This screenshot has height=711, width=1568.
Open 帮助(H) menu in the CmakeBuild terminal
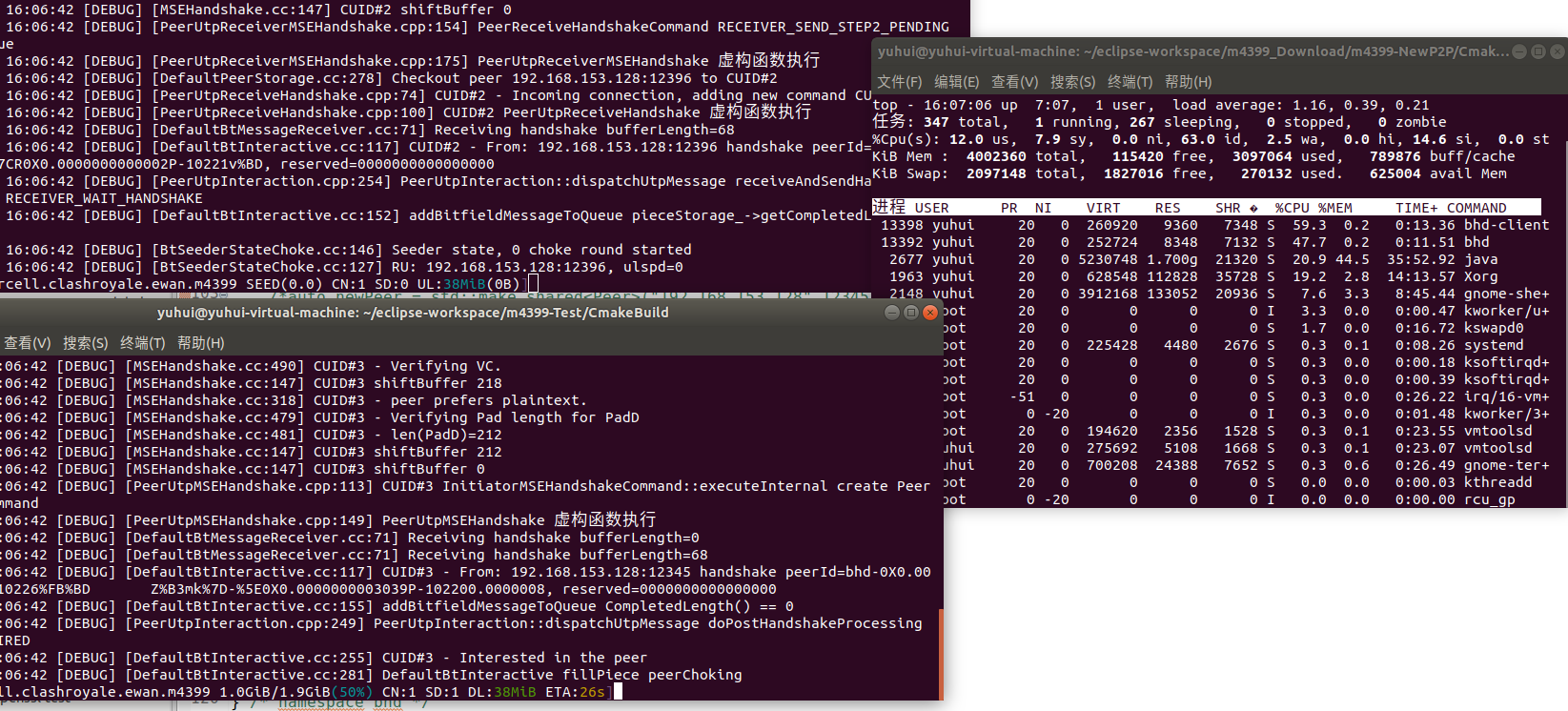point(200,343)
